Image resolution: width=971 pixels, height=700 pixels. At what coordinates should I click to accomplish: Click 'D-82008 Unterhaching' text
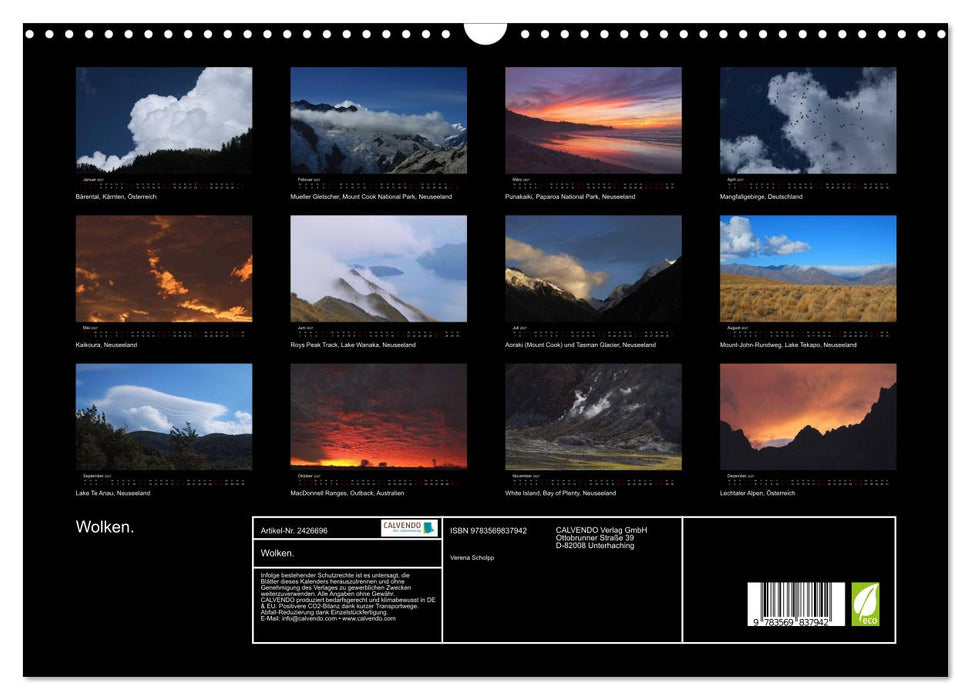tap(594, 546)
